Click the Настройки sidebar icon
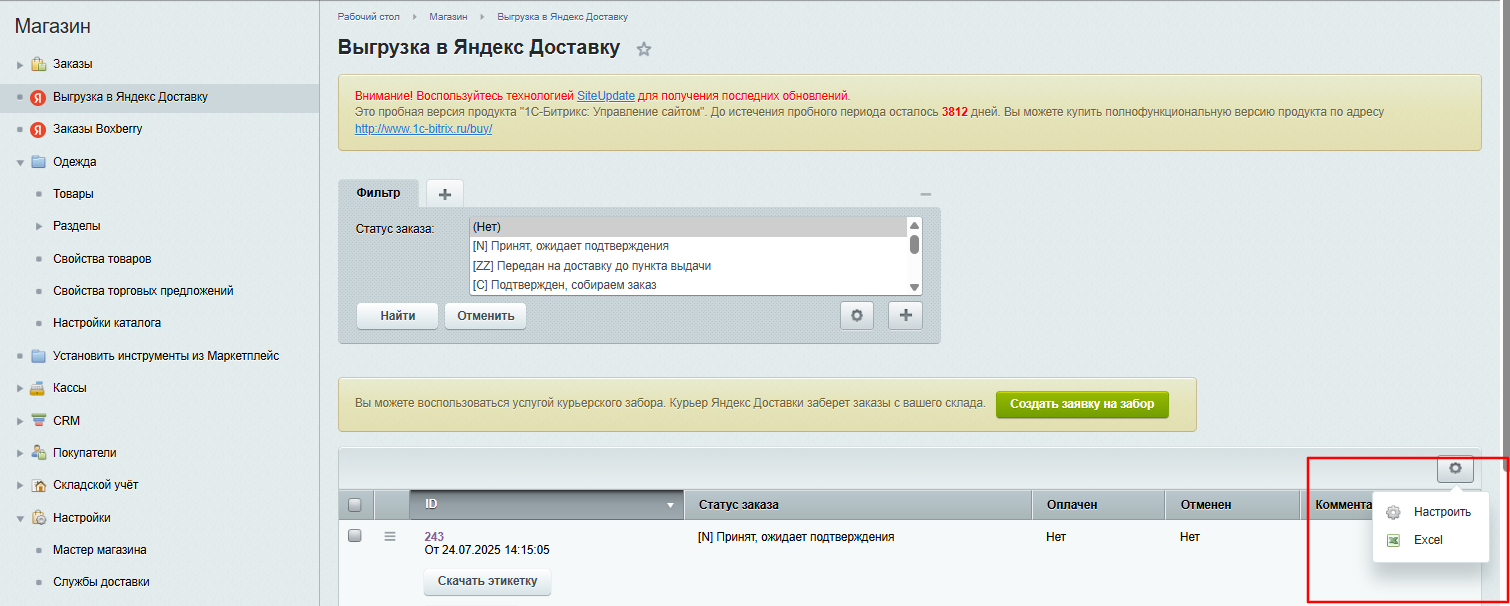Image resolution: width=1510 pixels, height=606 pixels. pos(38,518)
